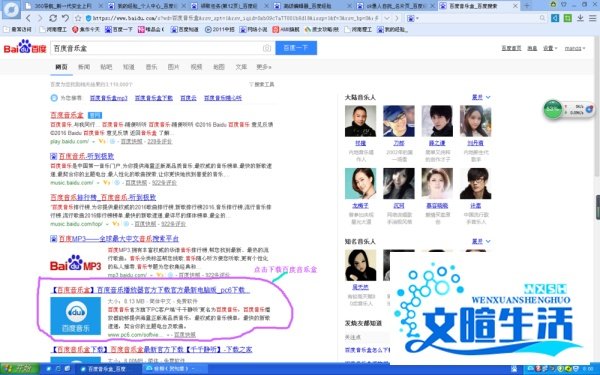The width and height of the screenshot is (600, 375).
Task: Select the 知道 search category tab
Action: pos(129,67)
